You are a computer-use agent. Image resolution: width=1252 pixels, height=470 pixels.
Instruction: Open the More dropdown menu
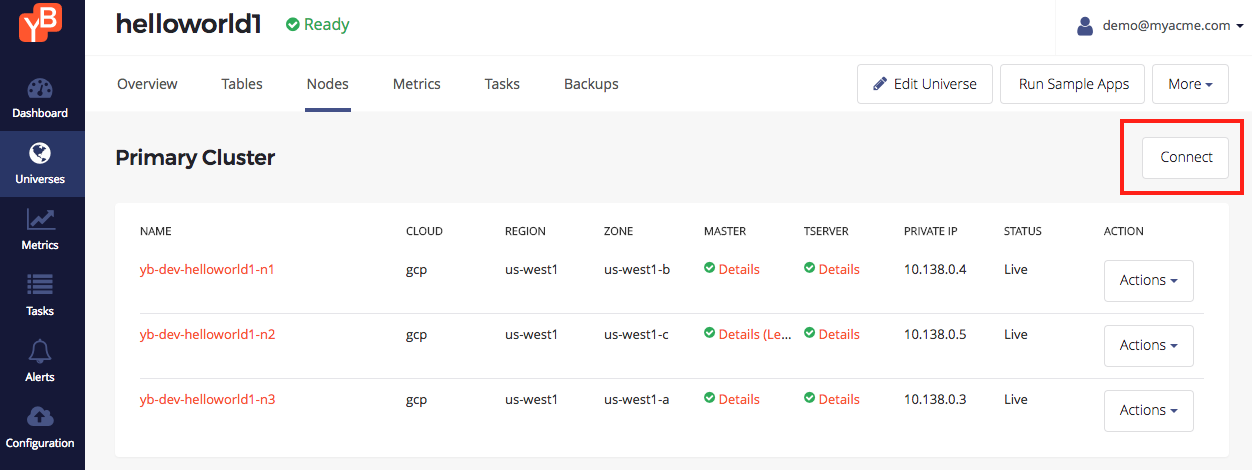pyautogui.click(x=1190, y=84)
